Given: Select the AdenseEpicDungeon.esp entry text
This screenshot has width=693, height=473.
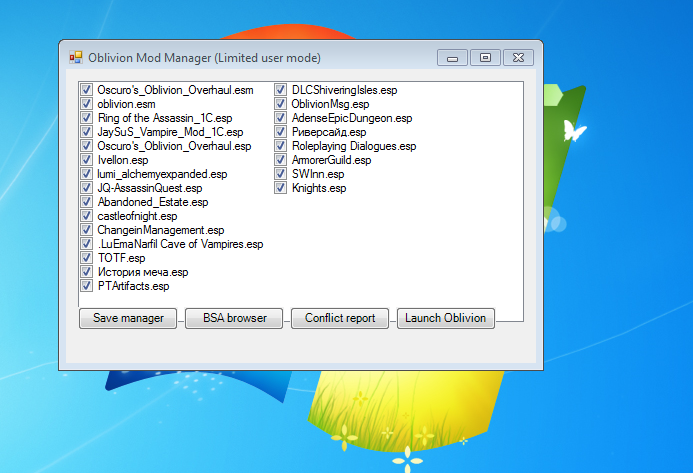Looking at the screenshot, I should point(352,118).
